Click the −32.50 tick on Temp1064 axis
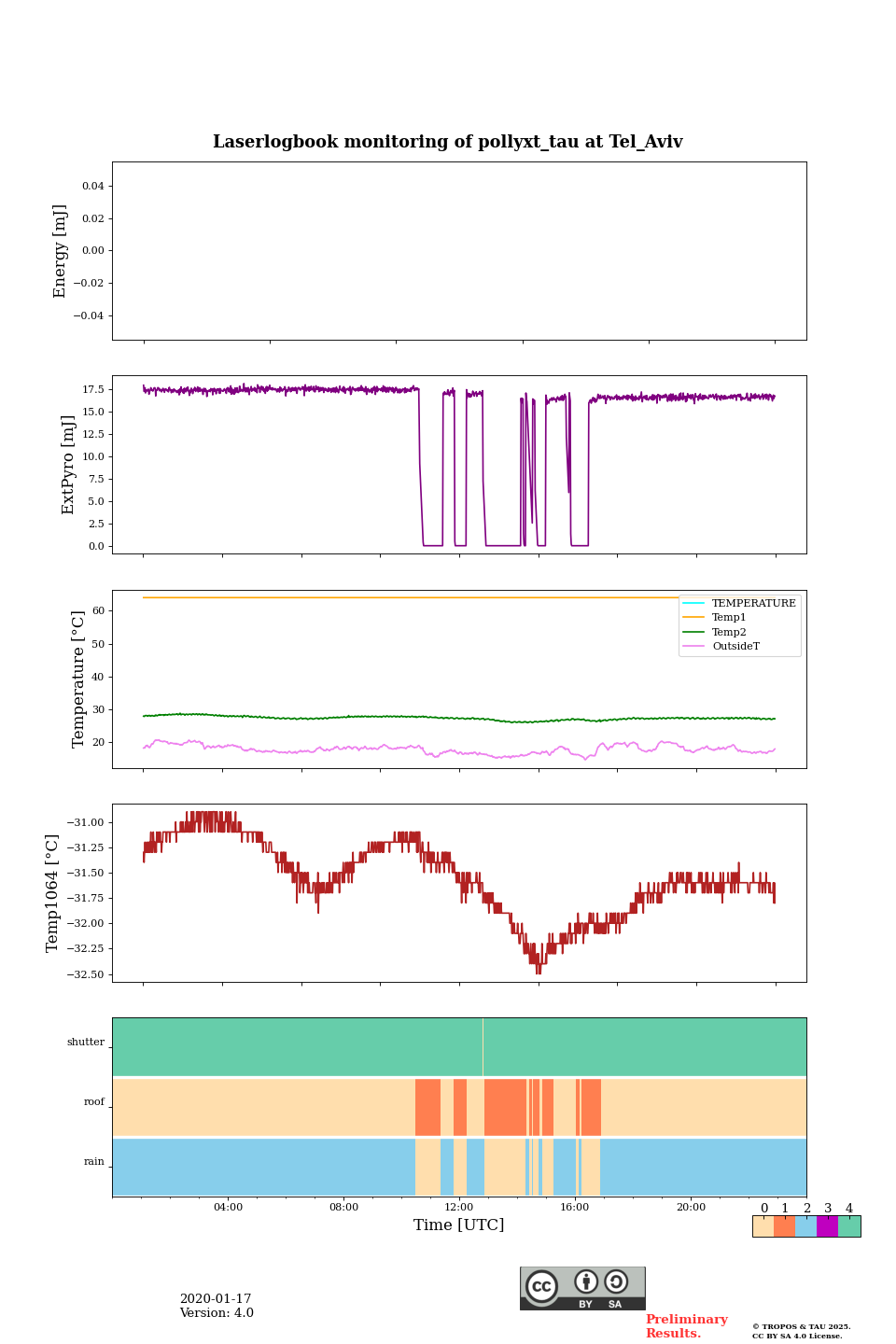The width and height of the screenshot is (896, 1344). pyautogui.click(x=87, y=974)
